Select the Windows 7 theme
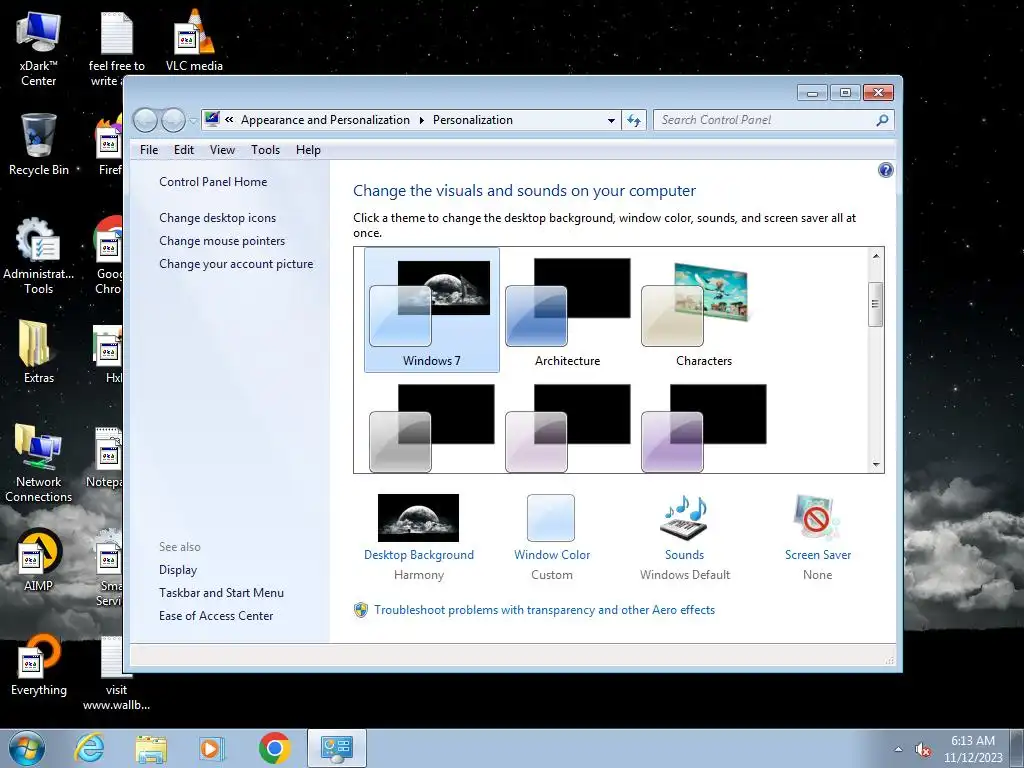1024x768 pixels. pos(432,310)
